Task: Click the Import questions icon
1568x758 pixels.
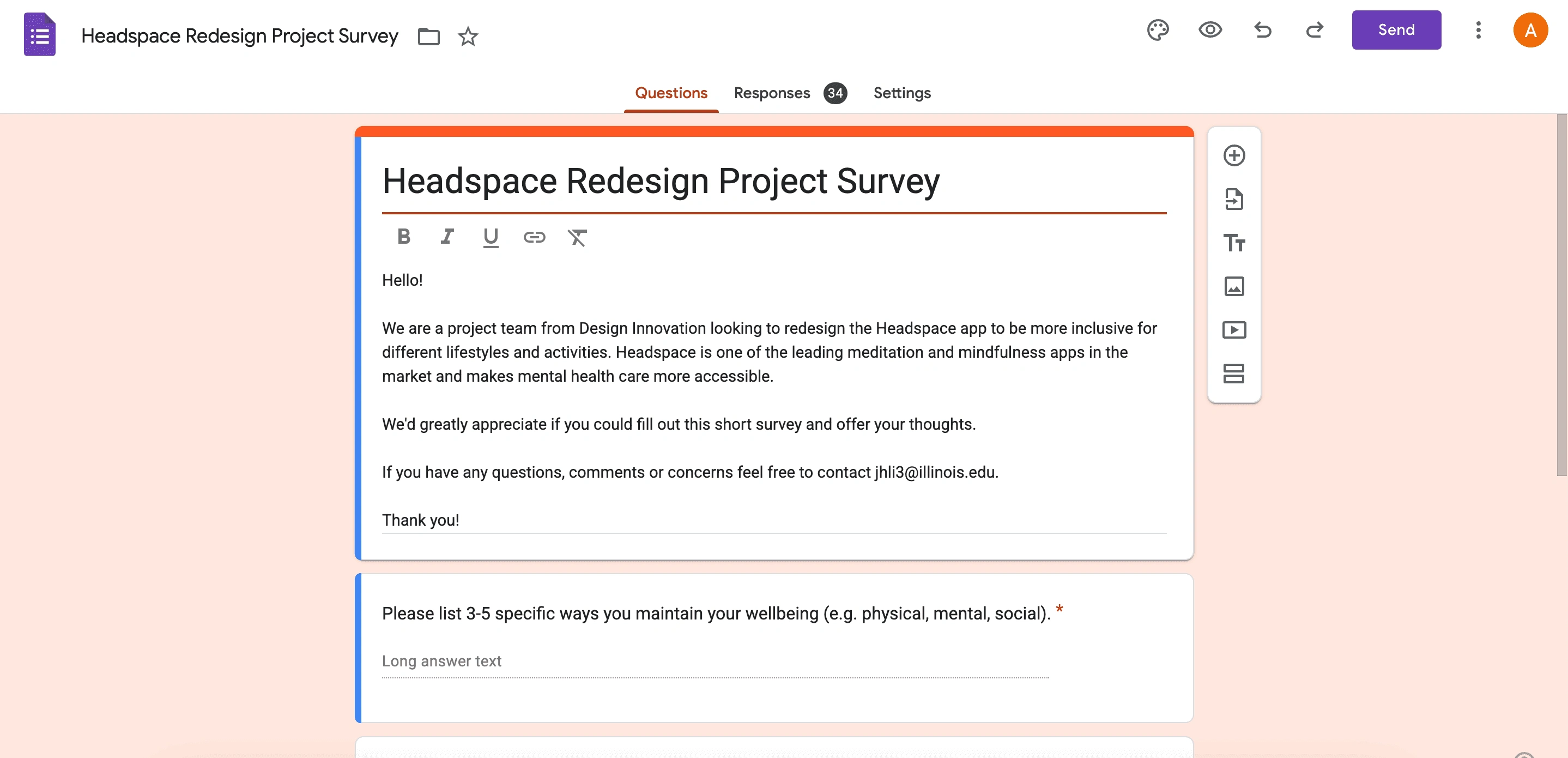Action: pyautogui.click(x=1234, y=199)
